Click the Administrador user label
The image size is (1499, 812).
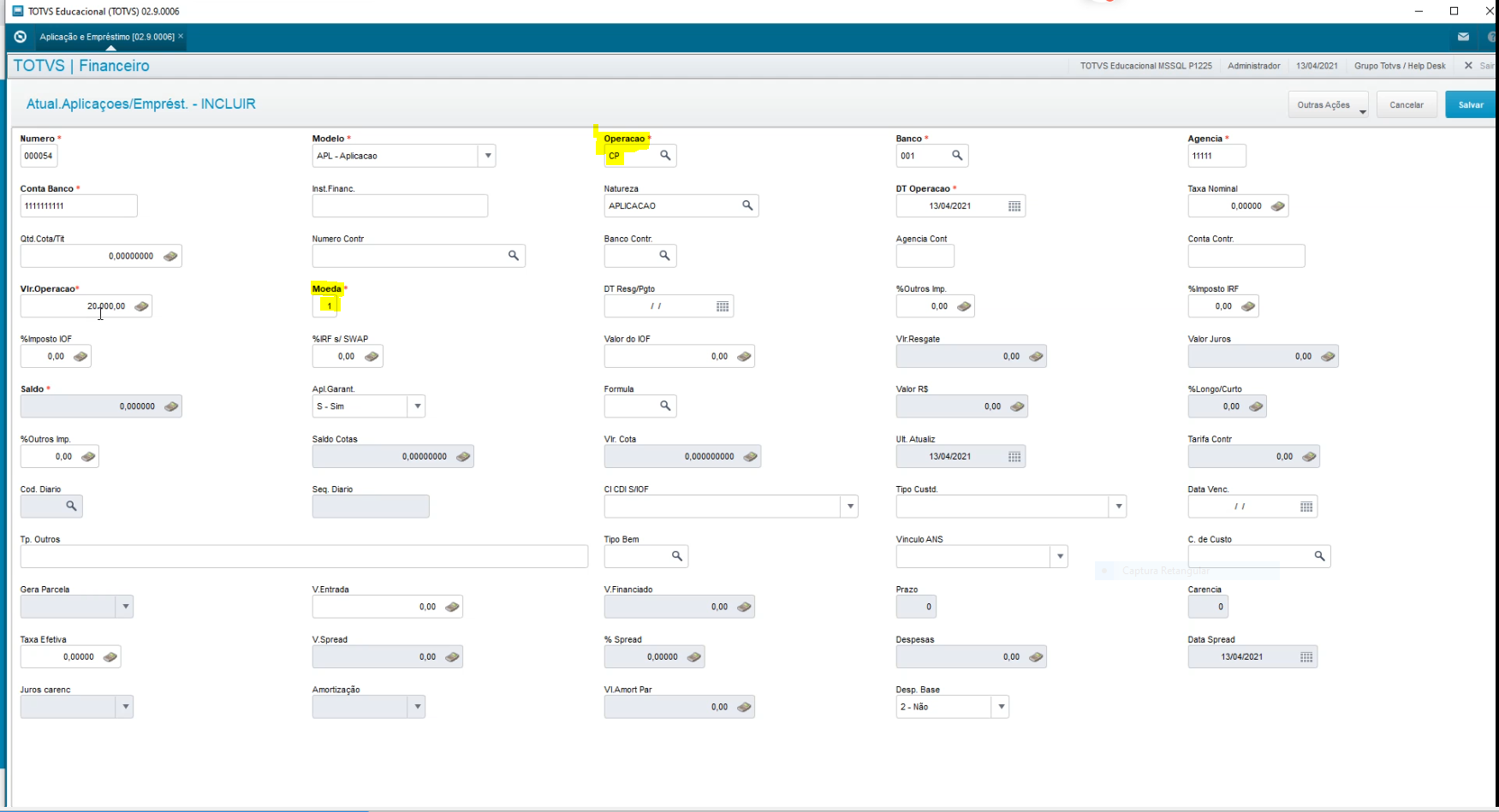tap(1254, 66)
